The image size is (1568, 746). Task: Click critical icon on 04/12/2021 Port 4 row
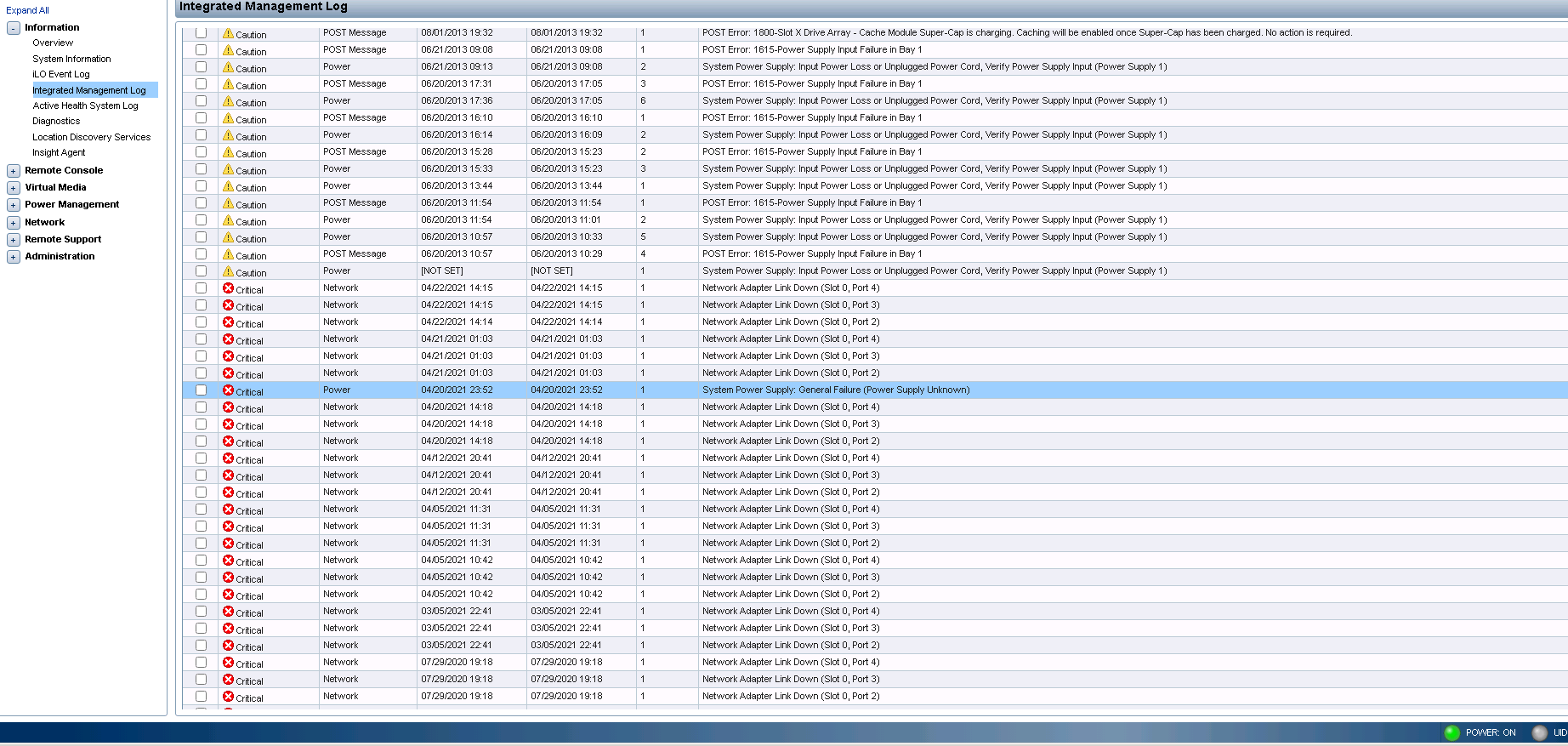228,458
